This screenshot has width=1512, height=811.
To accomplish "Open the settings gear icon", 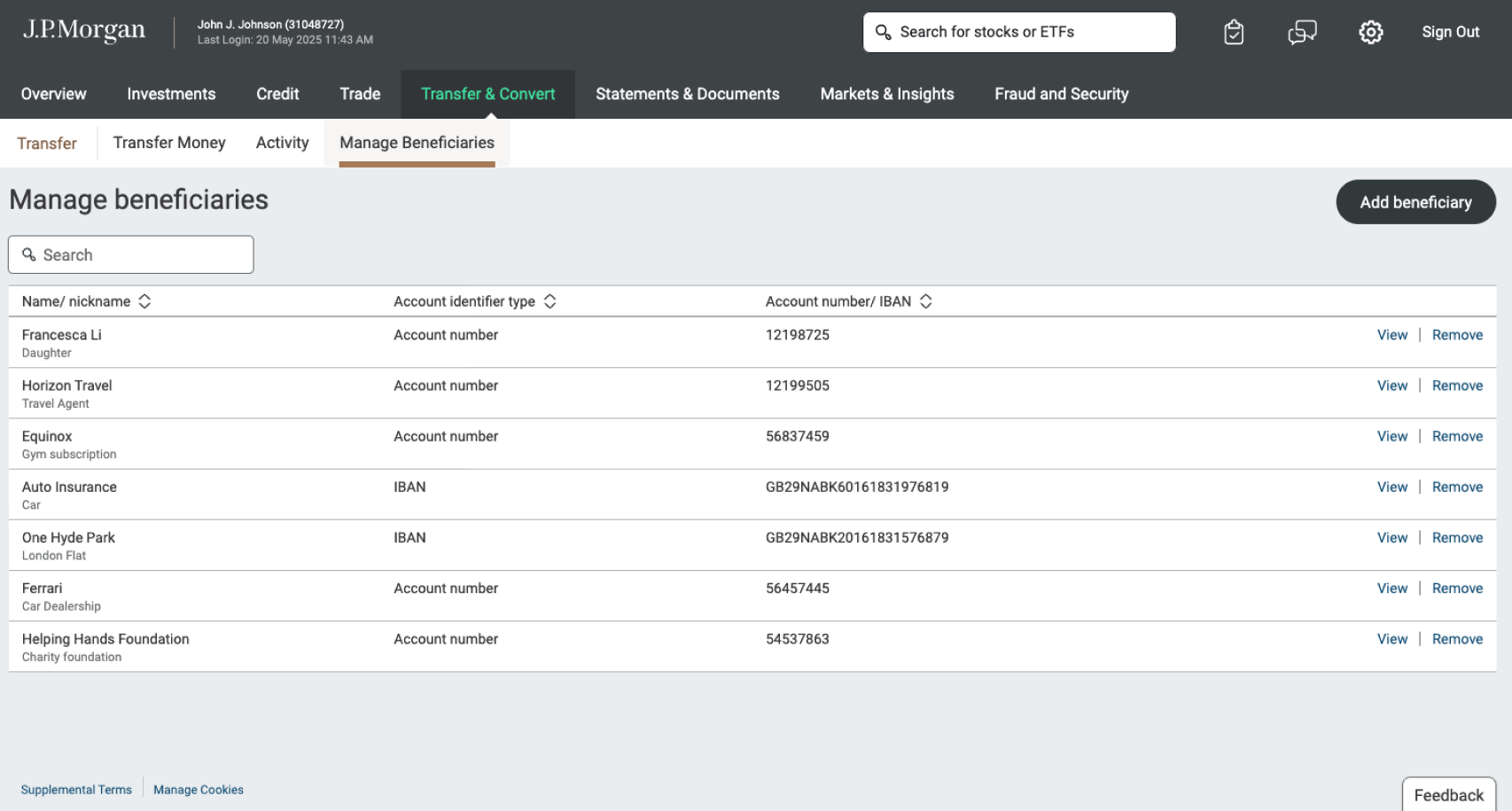I will click(x=1371, y=33).
